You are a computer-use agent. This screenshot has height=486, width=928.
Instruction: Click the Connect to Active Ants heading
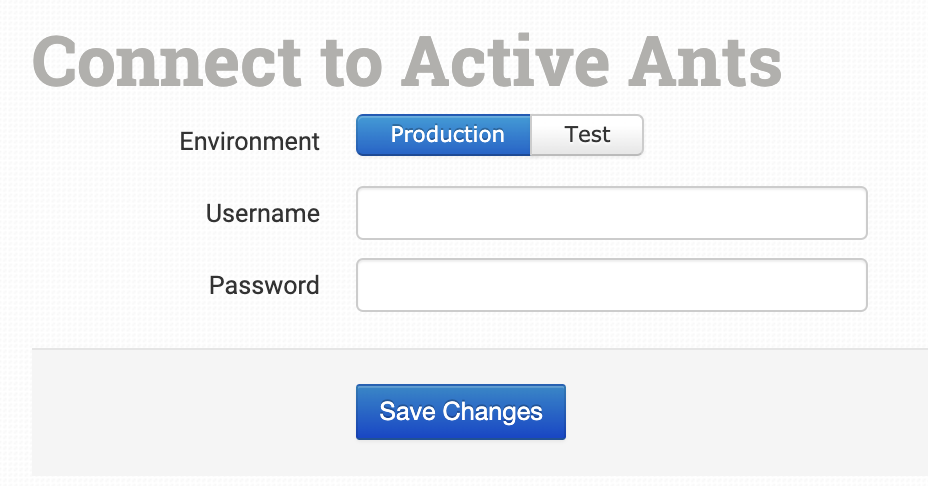[407, 61]
